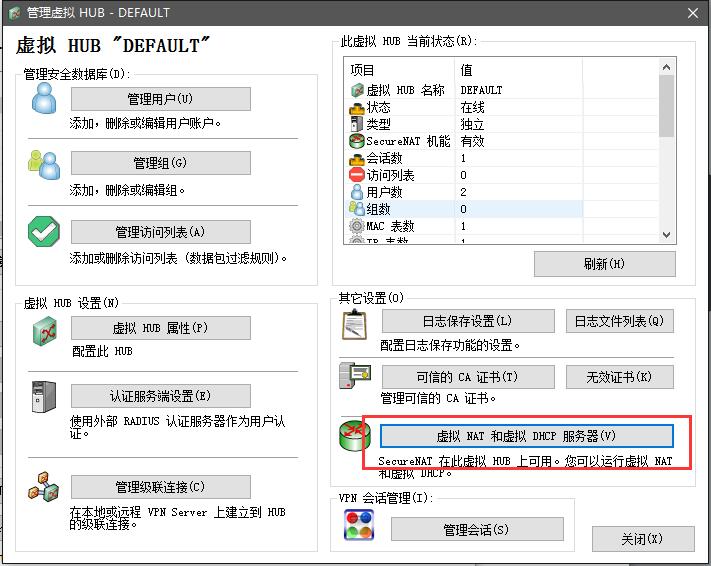Select the MAC 表数 row label

tap(390, 225)
